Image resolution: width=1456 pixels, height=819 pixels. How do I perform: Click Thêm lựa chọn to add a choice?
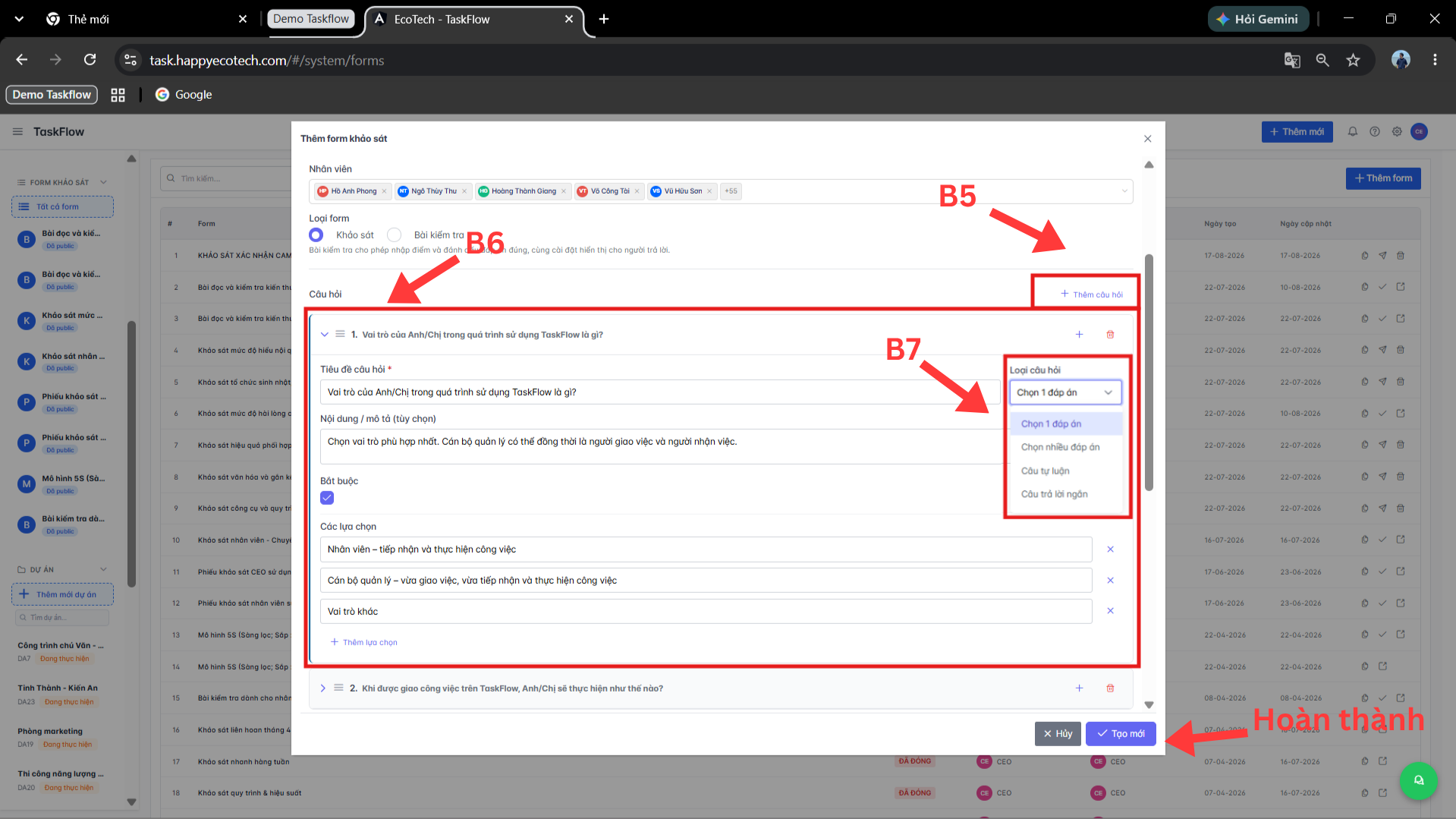364,643
